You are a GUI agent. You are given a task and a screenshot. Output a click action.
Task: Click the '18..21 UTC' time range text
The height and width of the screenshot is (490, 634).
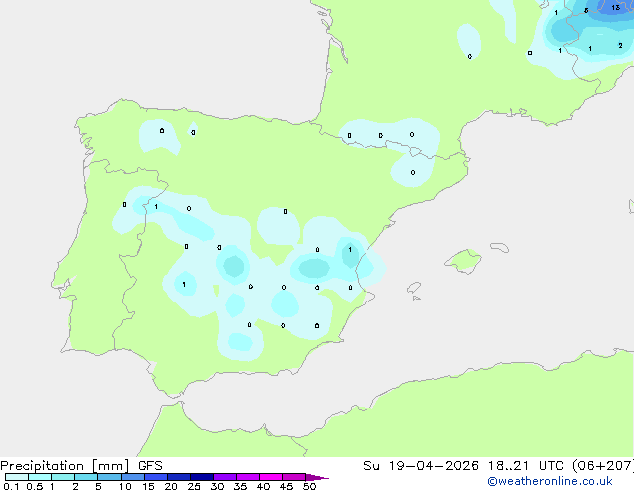click(526, 466)
